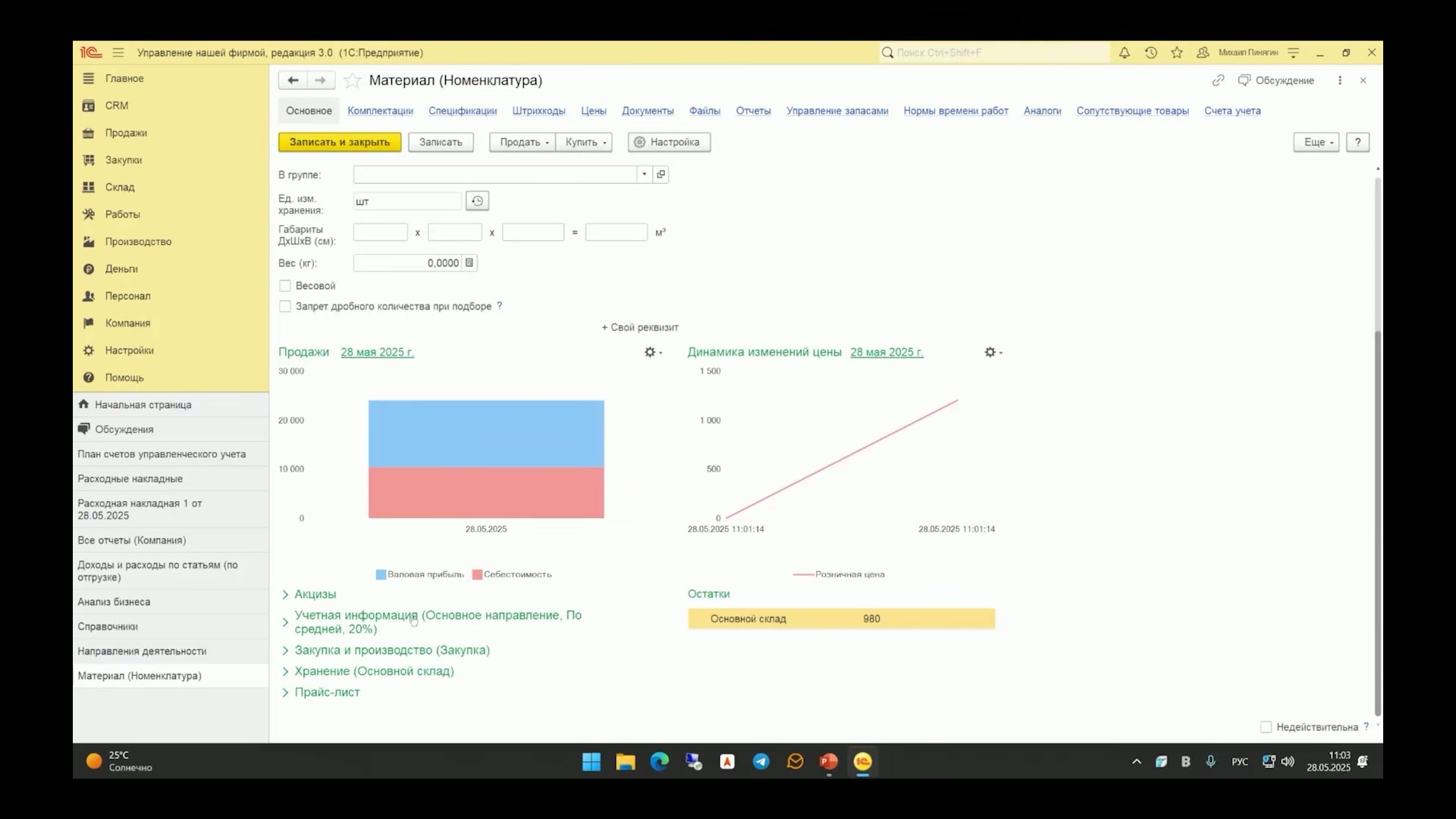Screen dimensions: 1456x819
Task: Open the Продать dropdown button
Action: coord(522,143)
